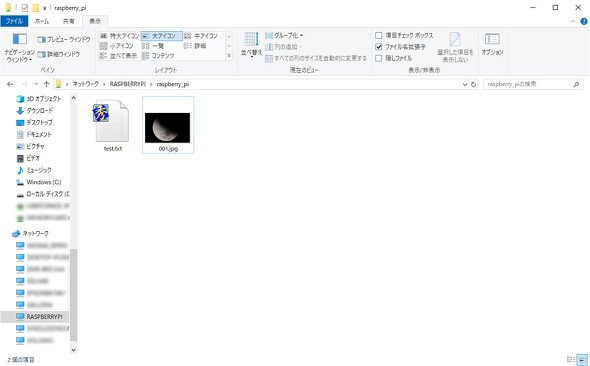Image resolution: width=590 pixels, height=366 pixels.
Task: Collapse the ribbon with chevron
Action: 573,21
